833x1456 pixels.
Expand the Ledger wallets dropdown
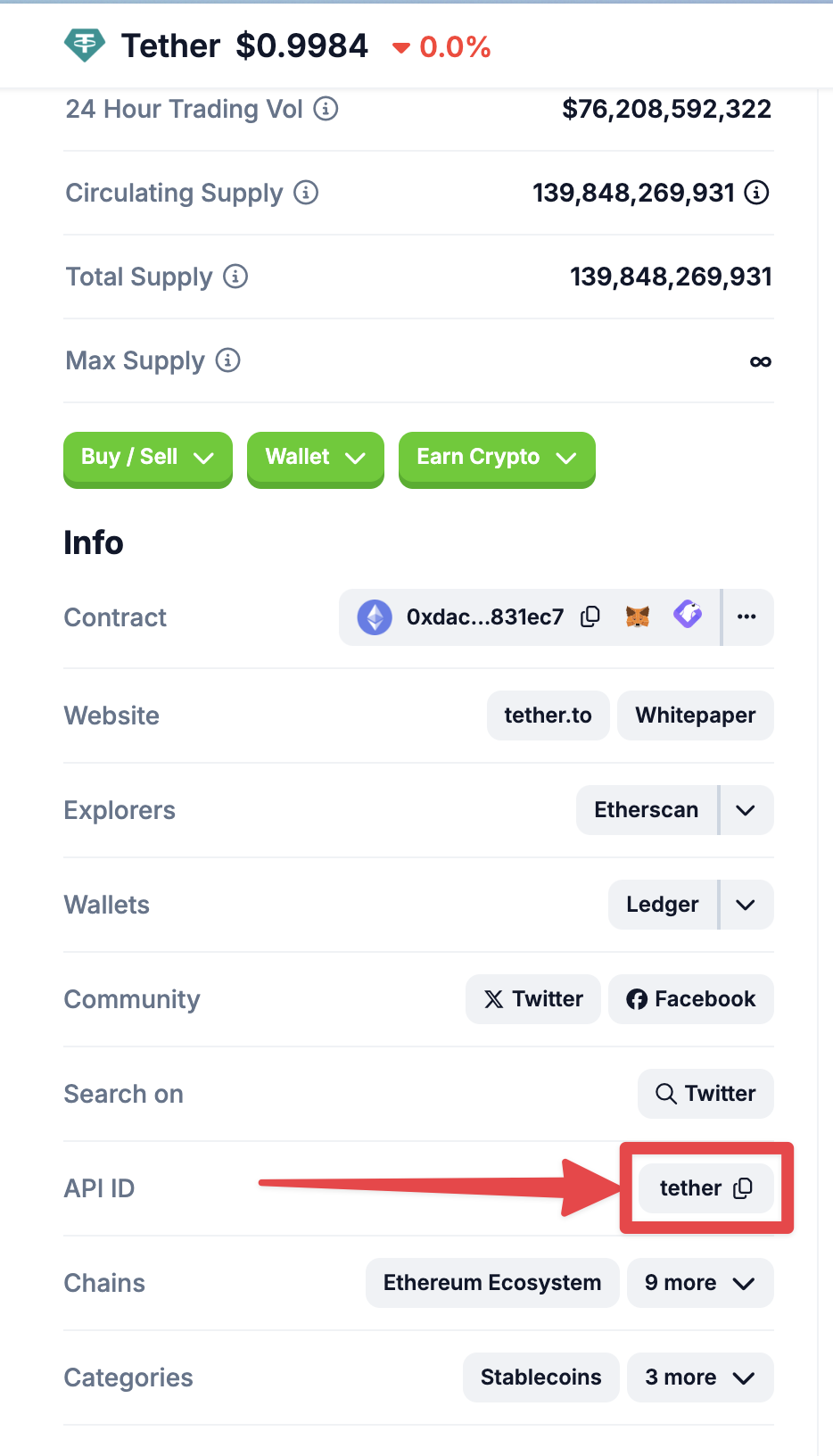coord(746,904)
